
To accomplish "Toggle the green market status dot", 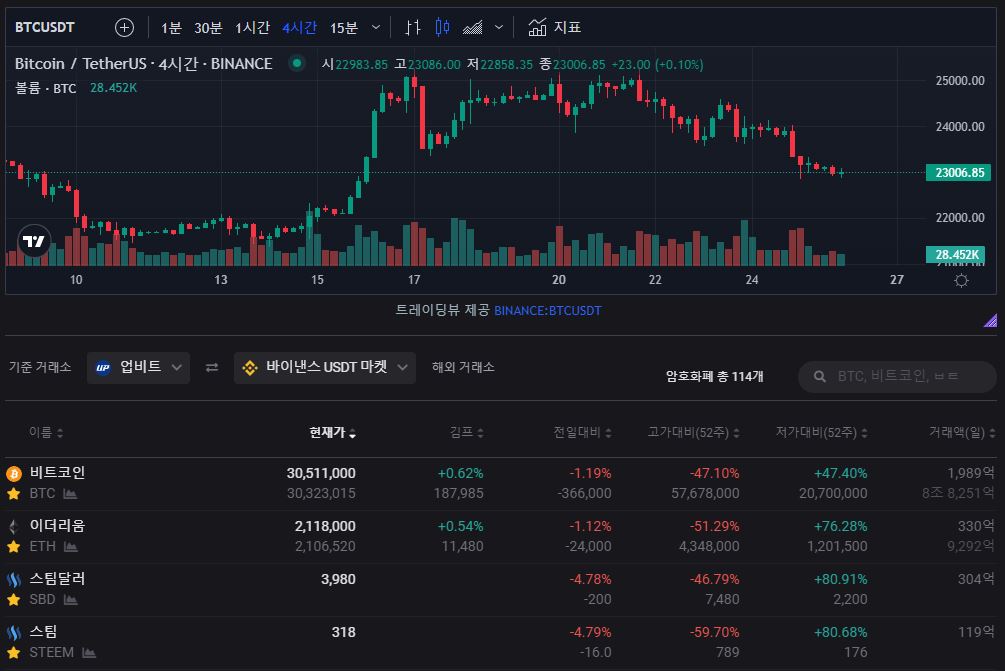I will 296,63.
